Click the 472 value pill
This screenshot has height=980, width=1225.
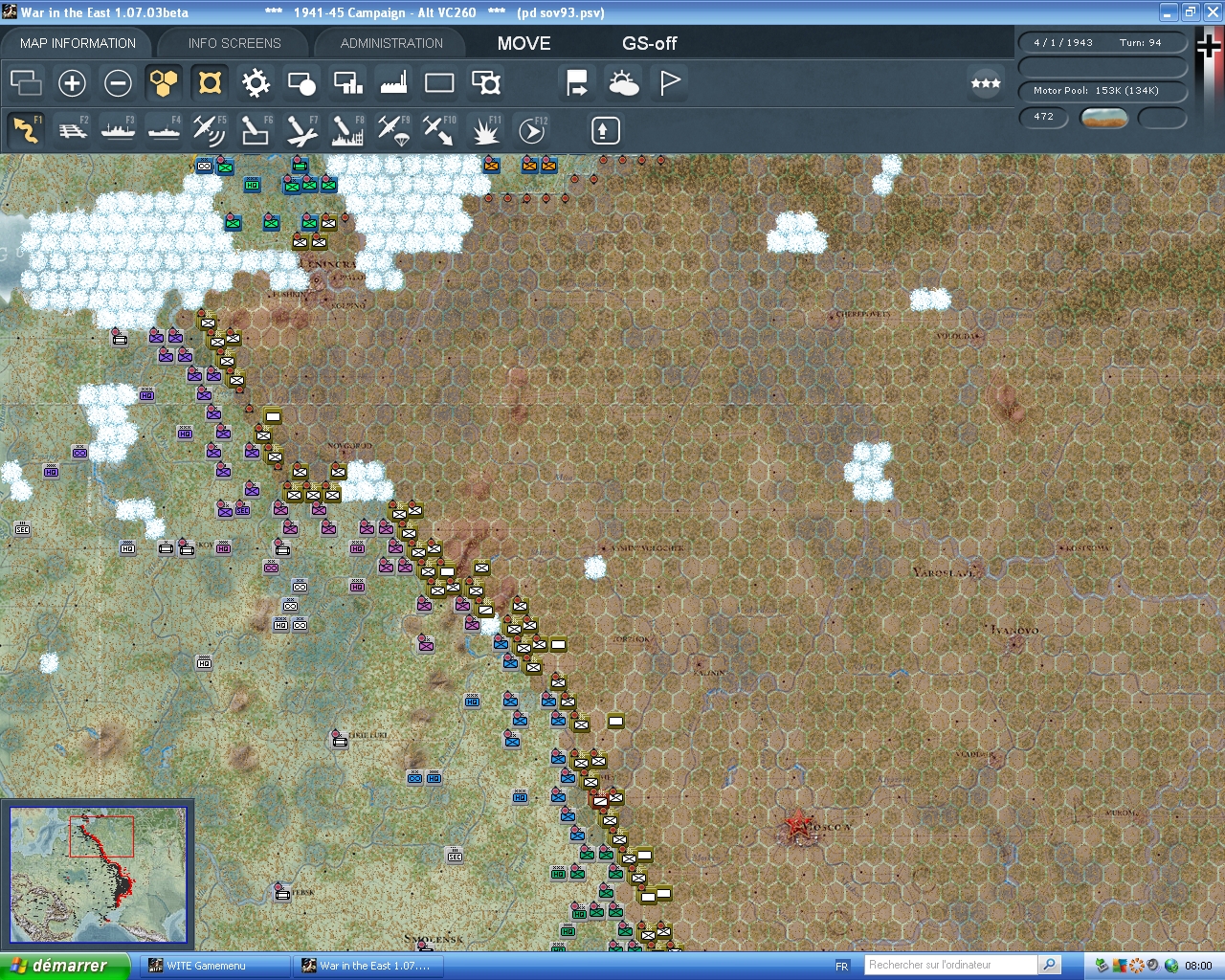tap(1044, 117)
